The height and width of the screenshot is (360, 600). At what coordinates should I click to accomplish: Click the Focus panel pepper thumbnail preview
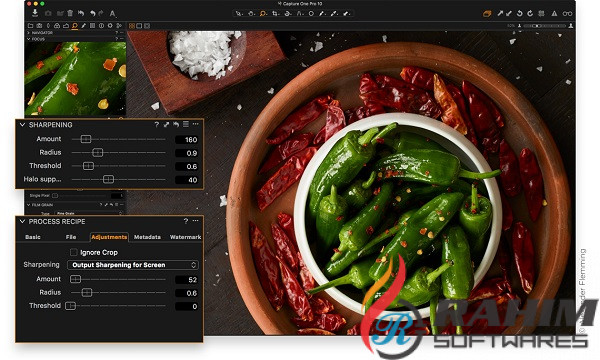pyautogui.click(x=75, y=78)
